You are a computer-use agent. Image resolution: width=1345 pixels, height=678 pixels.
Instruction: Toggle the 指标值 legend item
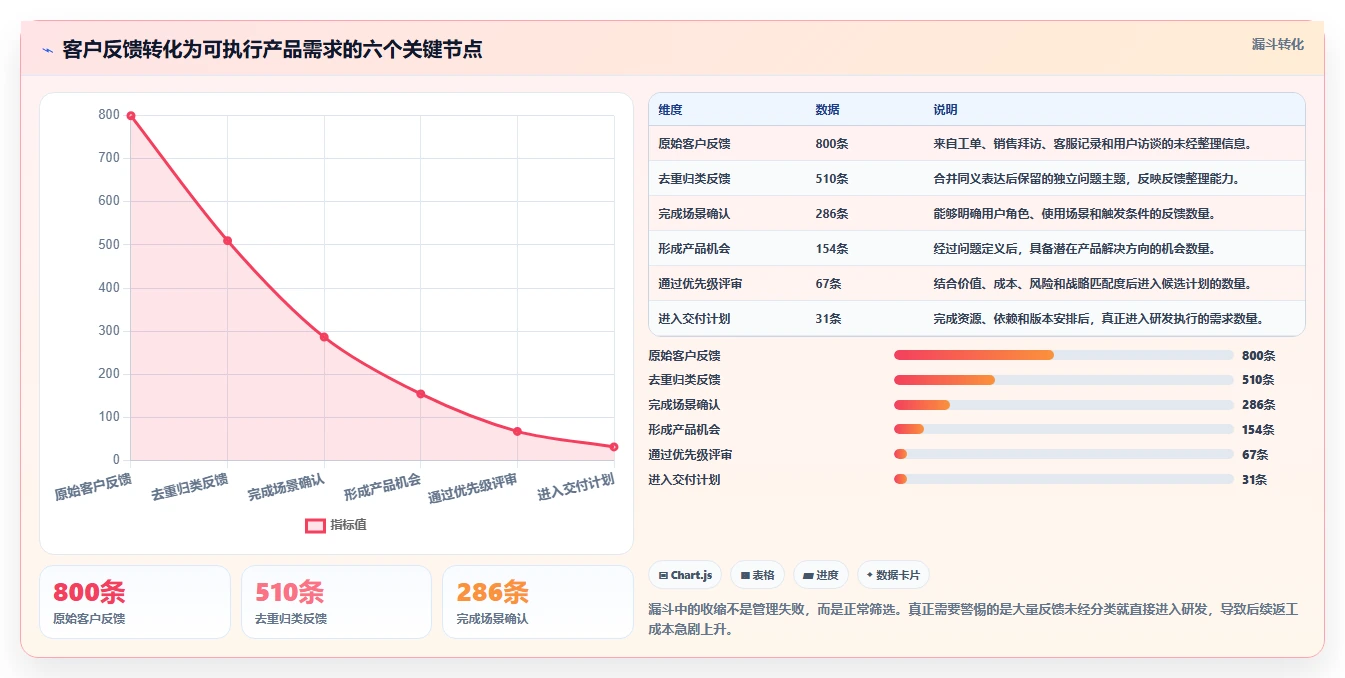(x=336, y=525)
